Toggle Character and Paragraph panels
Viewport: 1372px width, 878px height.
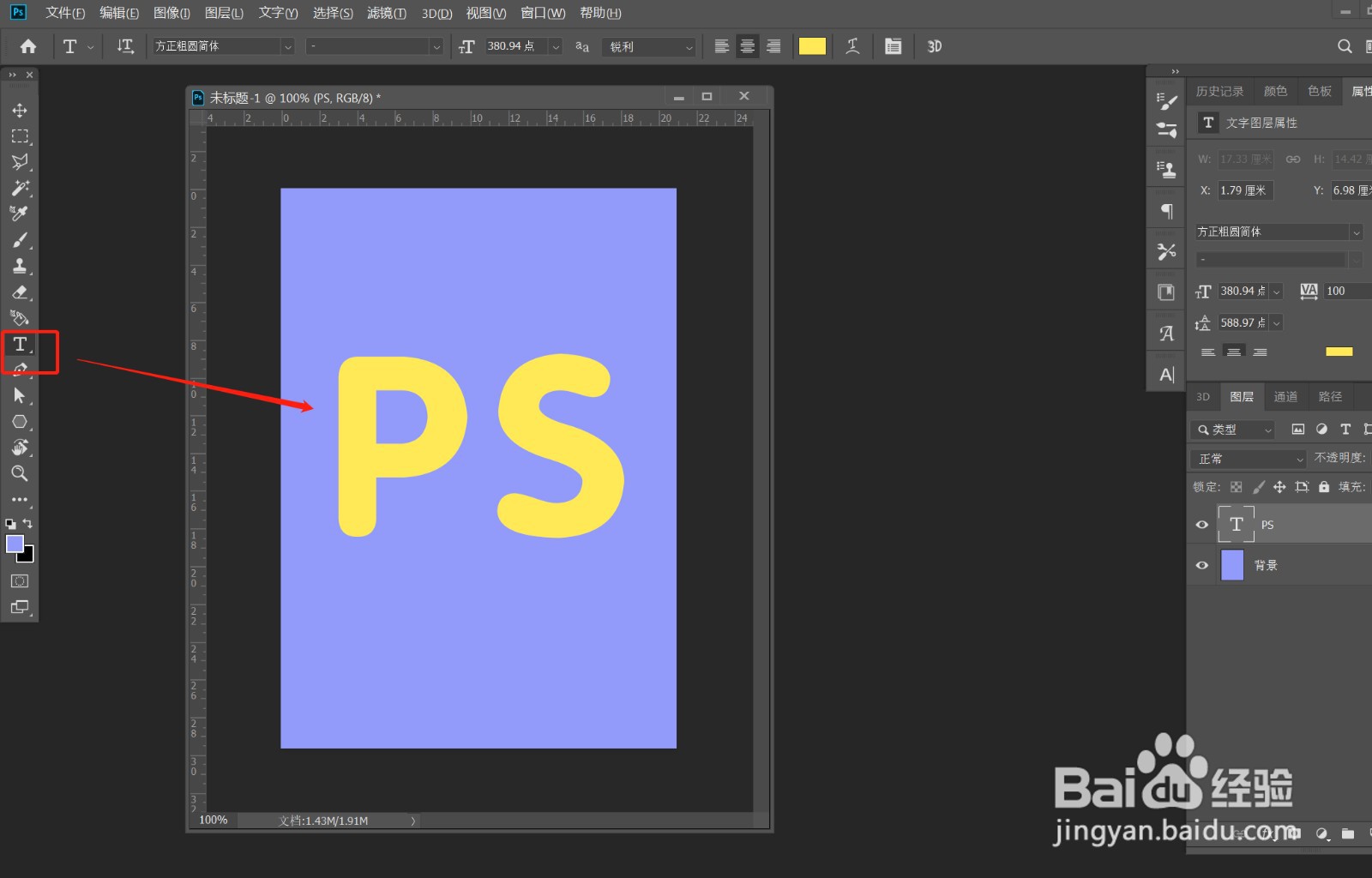tap(893, 46)
